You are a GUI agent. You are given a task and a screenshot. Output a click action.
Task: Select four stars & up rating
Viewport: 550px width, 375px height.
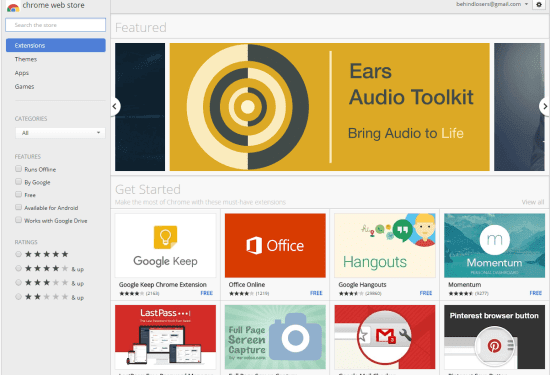click(19, 268)
